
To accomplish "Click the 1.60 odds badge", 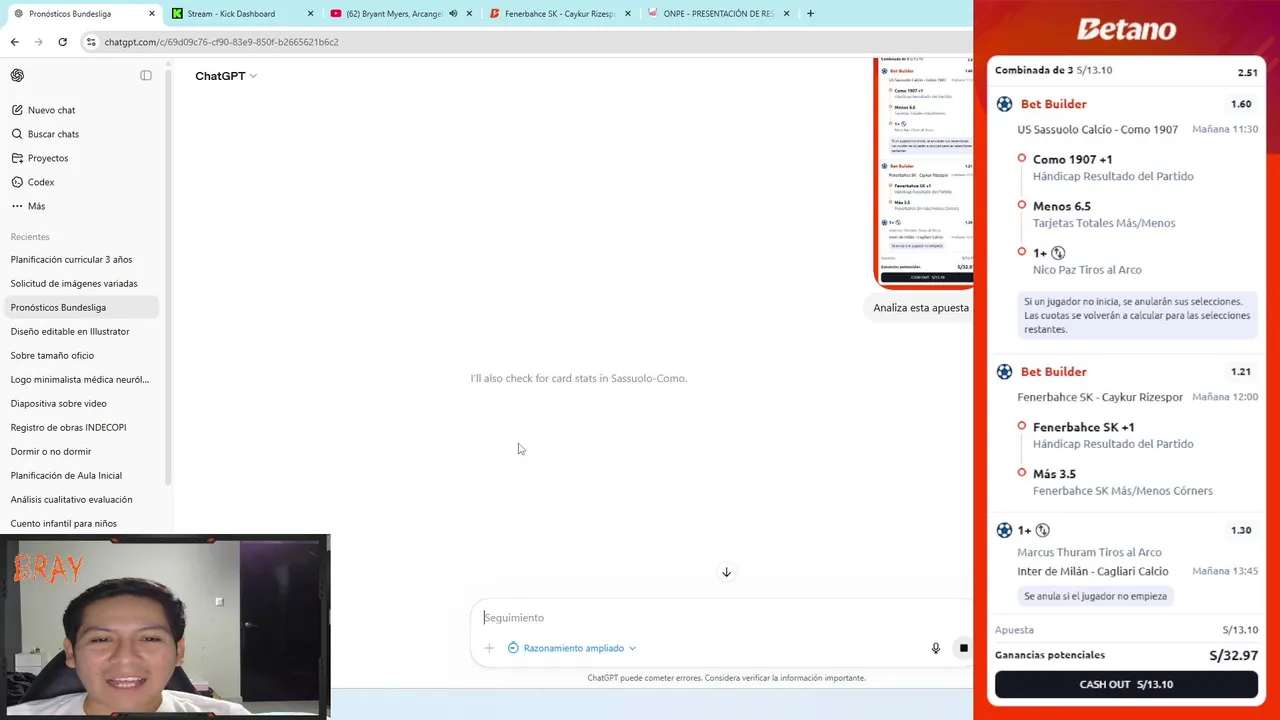I will pos(1241,104).
